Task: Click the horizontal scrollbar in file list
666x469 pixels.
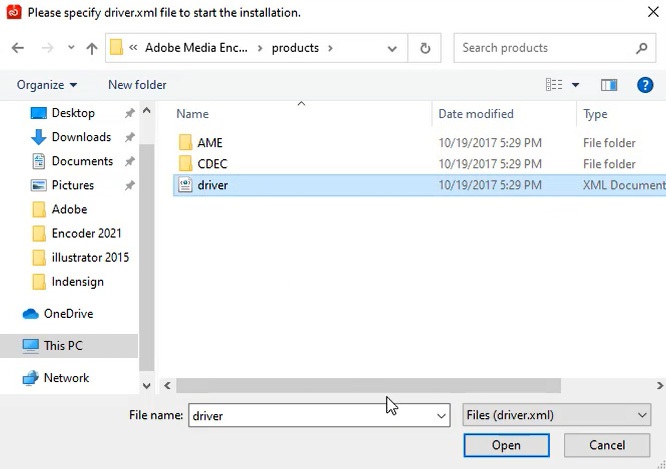Action: click(x=368, y=386)
